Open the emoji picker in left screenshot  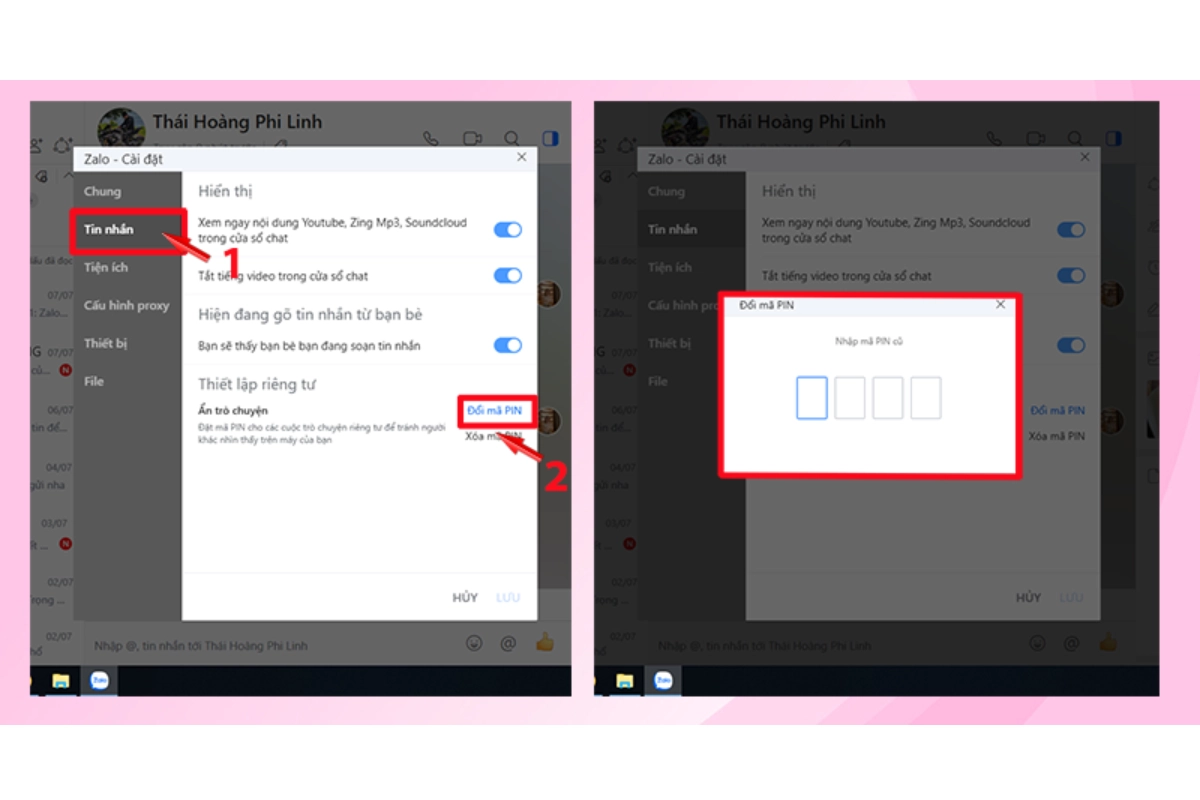pyautogui.click(x=475, y=643)
